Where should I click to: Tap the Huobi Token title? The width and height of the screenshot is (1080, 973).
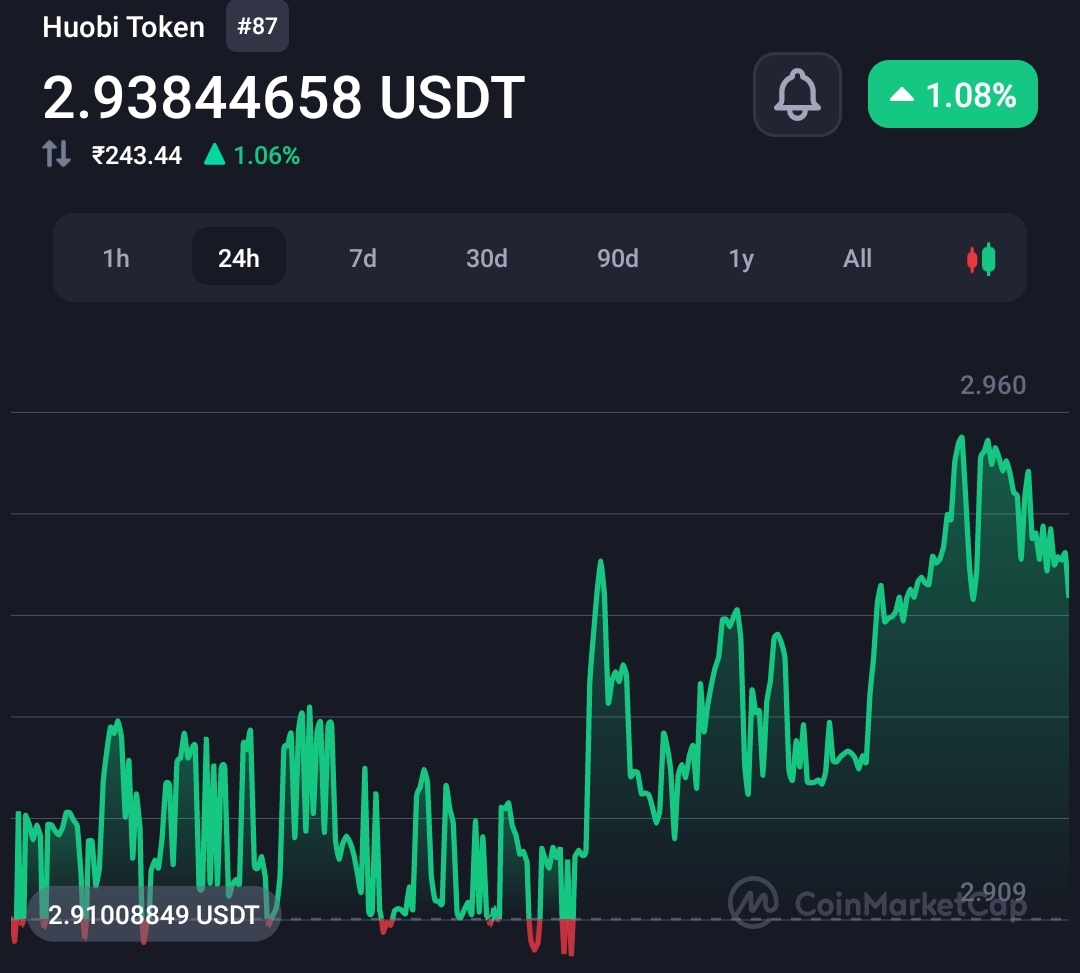pos(123,27)
